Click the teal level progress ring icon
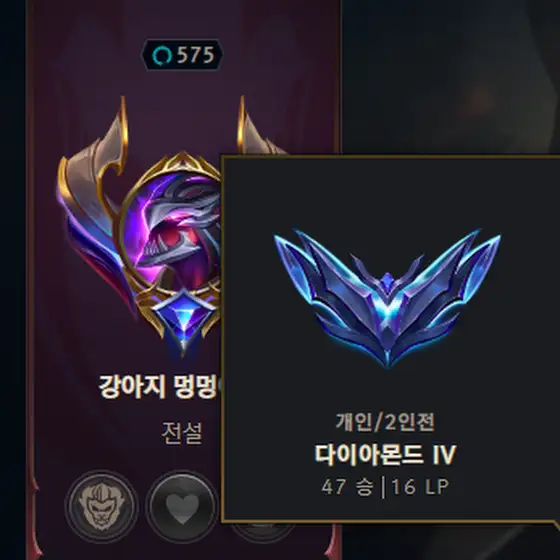This screenshot has width=560, height=560. pyautogui.click(x=162, y=56)
